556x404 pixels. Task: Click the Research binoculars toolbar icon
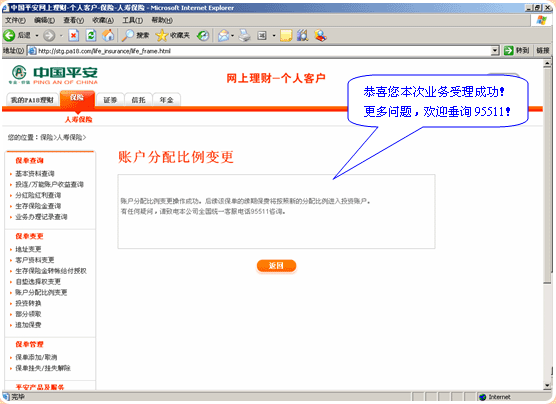[x=302, y=35]
